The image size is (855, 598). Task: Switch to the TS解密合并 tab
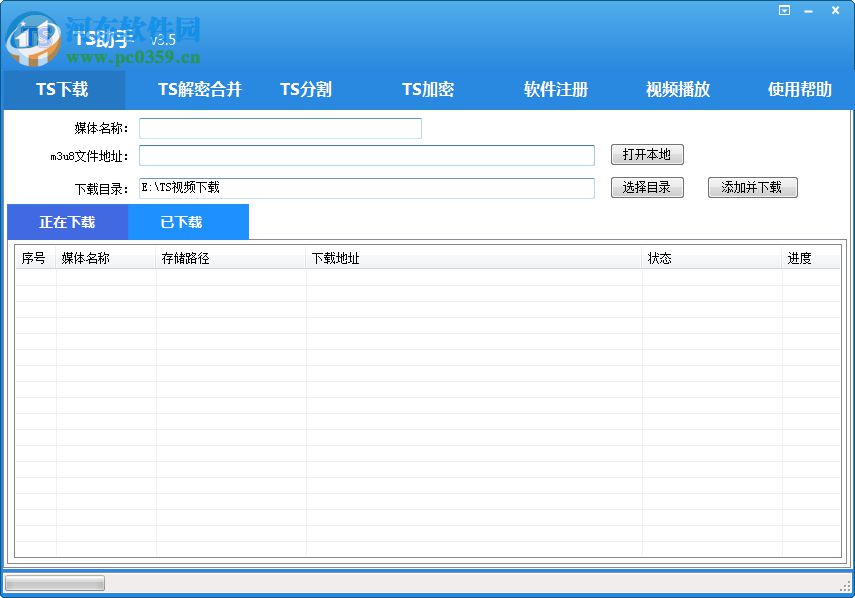197,89
